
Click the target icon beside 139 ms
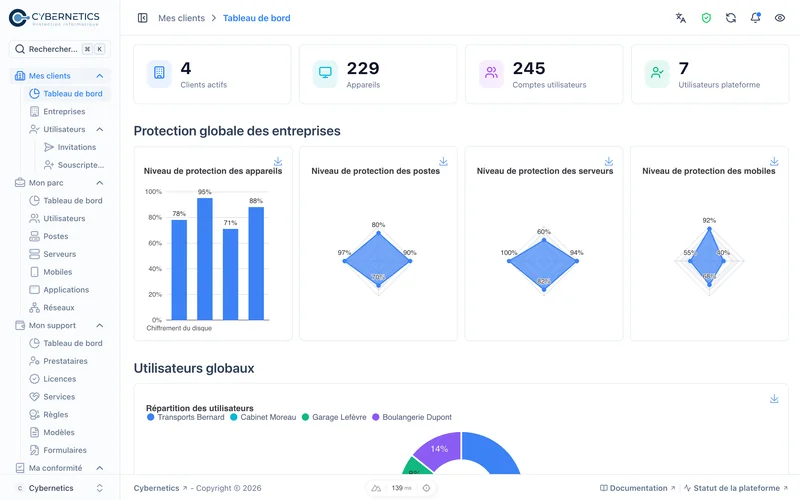[x=427, y=488]
